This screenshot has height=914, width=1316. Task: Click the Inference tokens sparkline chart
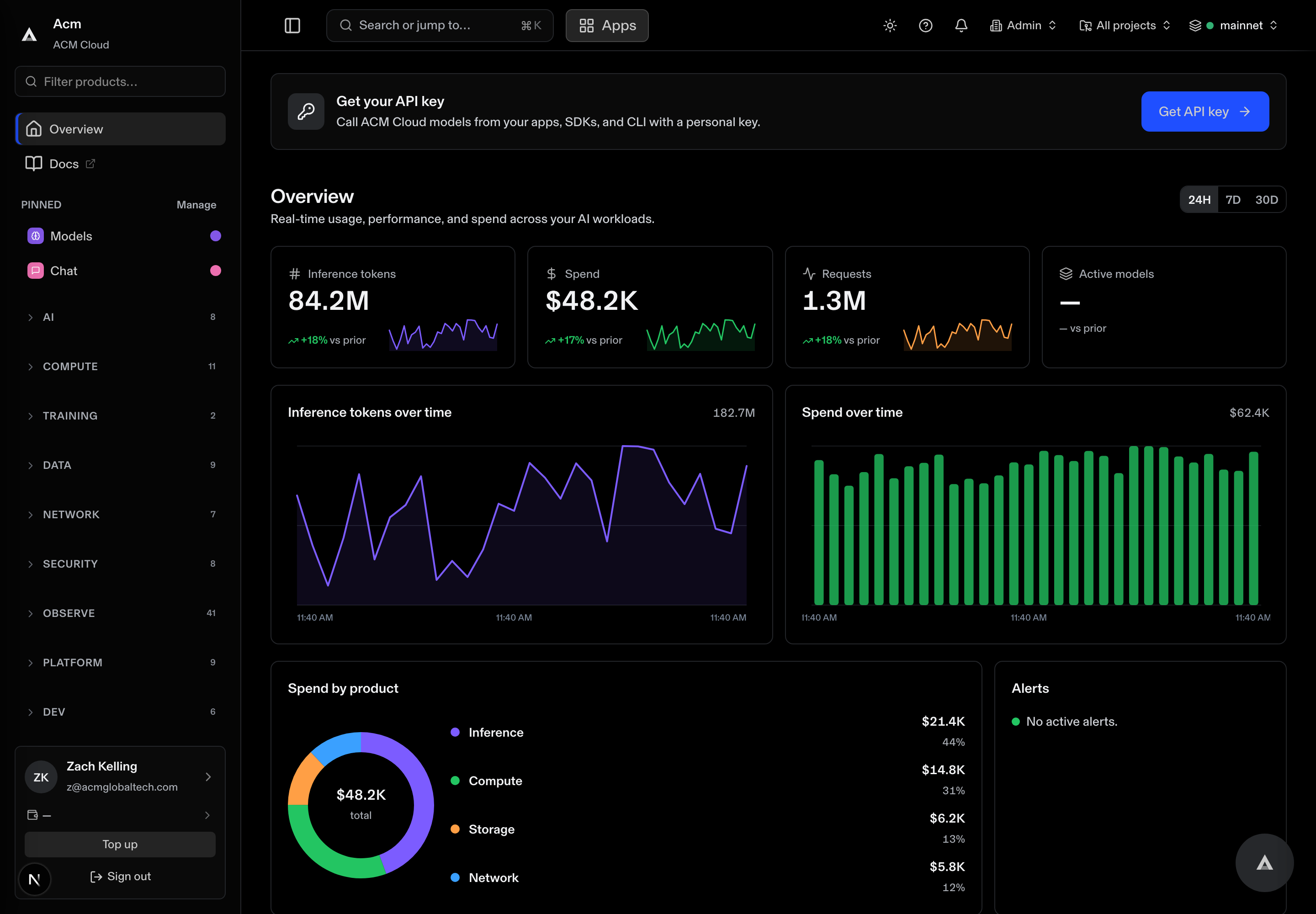[443, 335]
